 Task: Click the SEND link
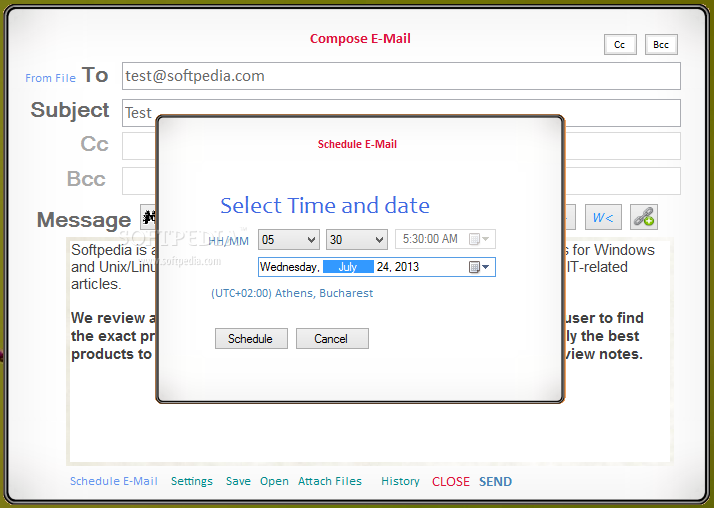[495, 482]
